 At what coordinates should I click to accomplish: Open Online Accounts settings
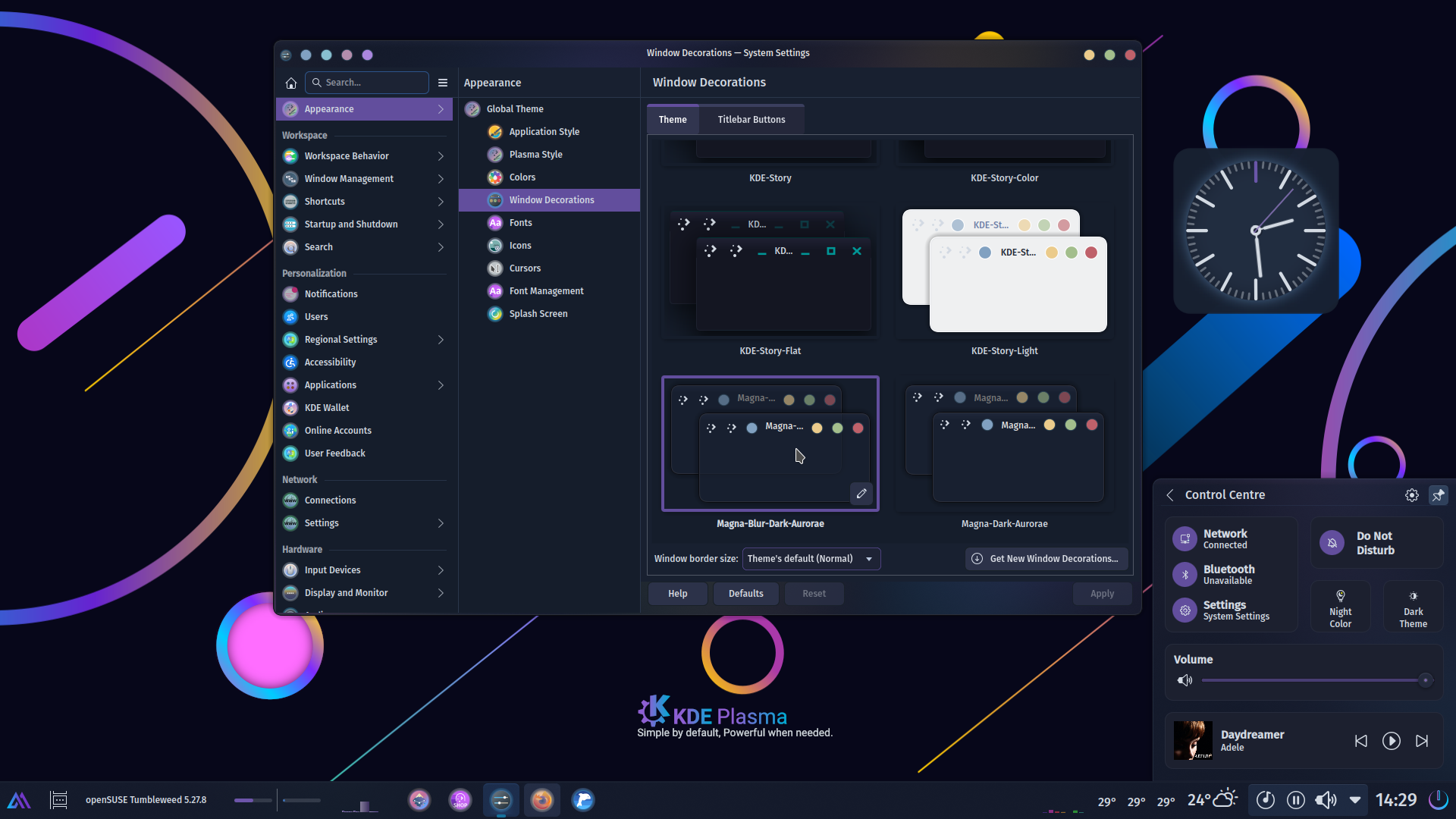click(366, 431)
